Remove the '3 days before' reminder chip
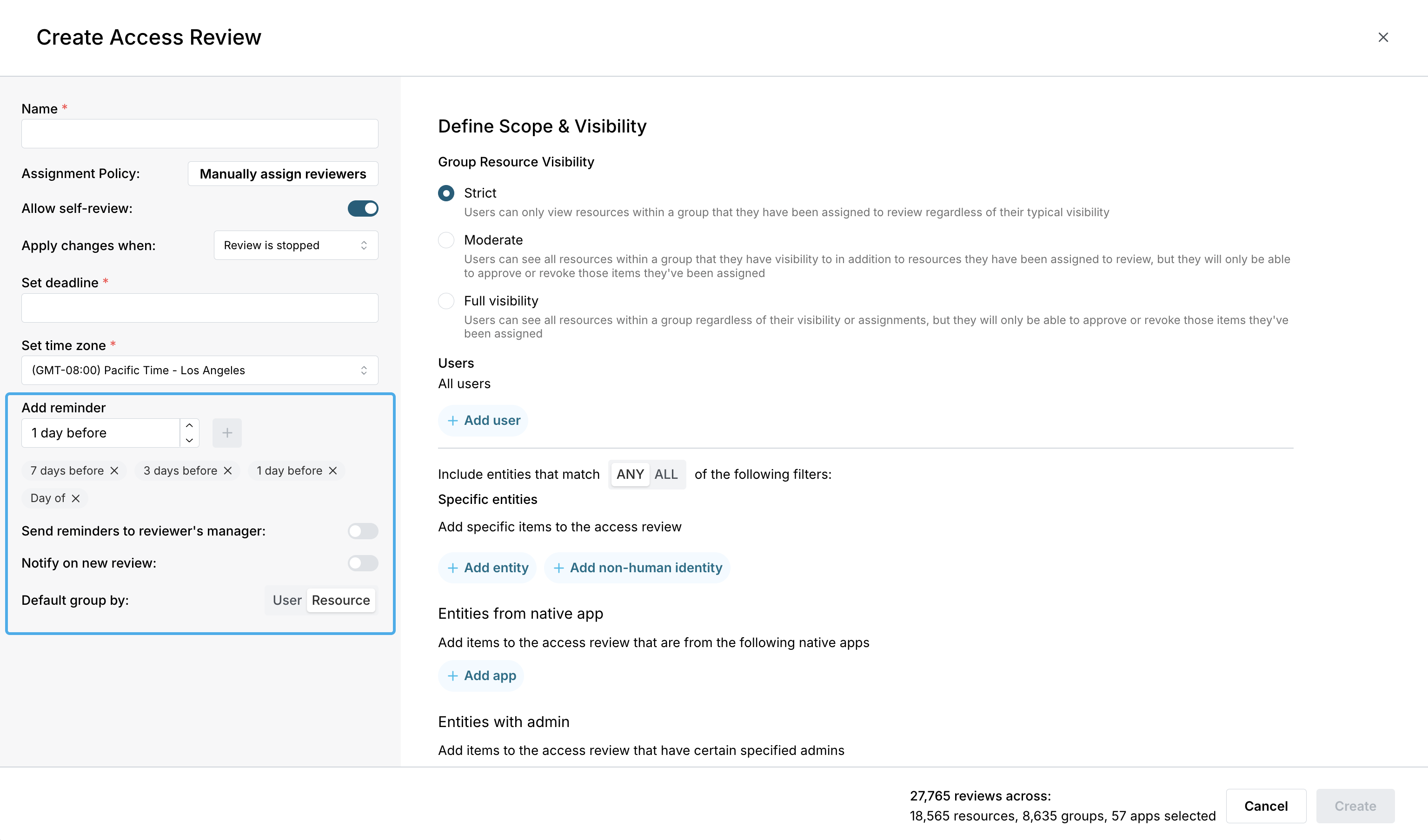This screenshot has width=1428, height=840. 228,471
